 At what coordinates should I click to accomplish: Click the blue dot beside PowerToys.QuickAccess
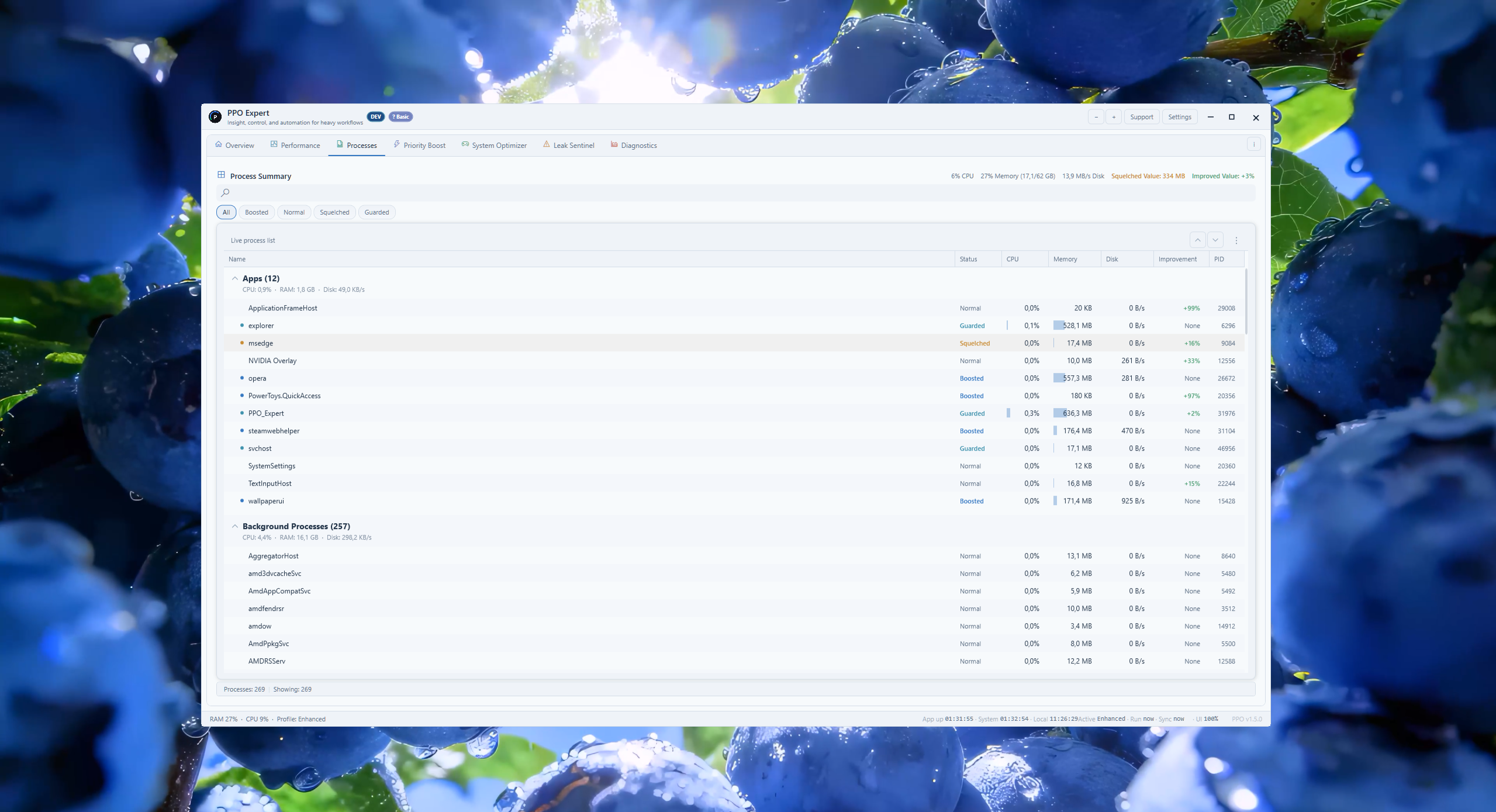[241, 396]
